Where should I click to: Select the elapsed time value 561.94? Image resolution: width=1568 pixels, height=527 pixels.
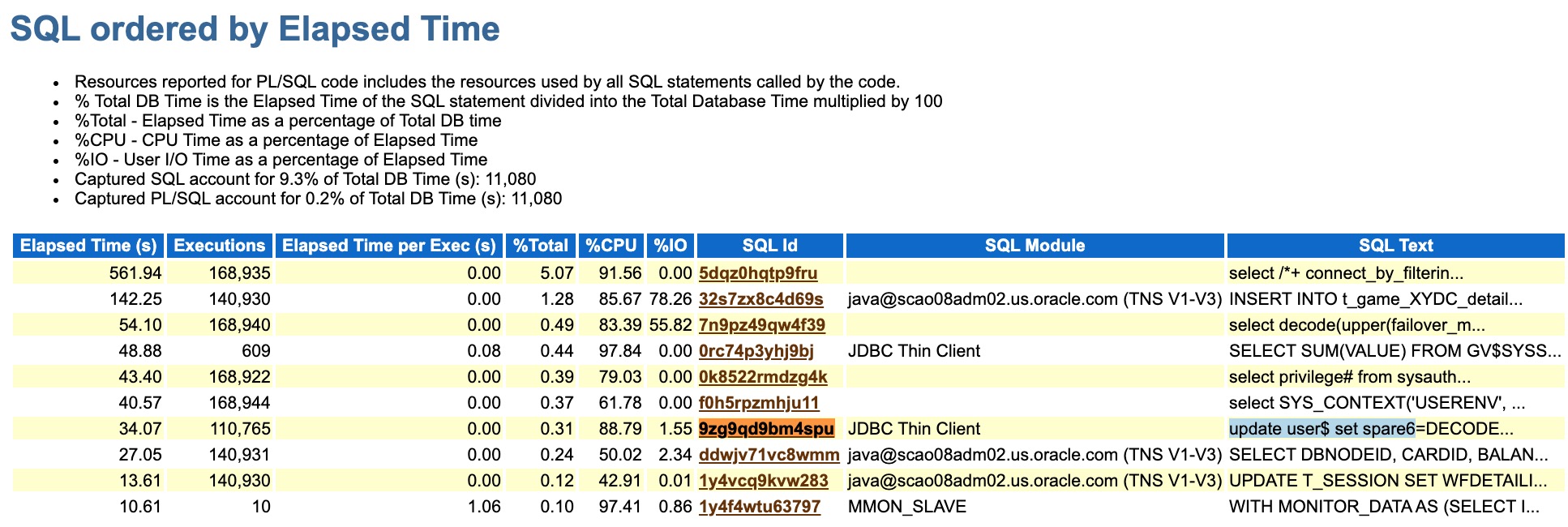(135, 273)
